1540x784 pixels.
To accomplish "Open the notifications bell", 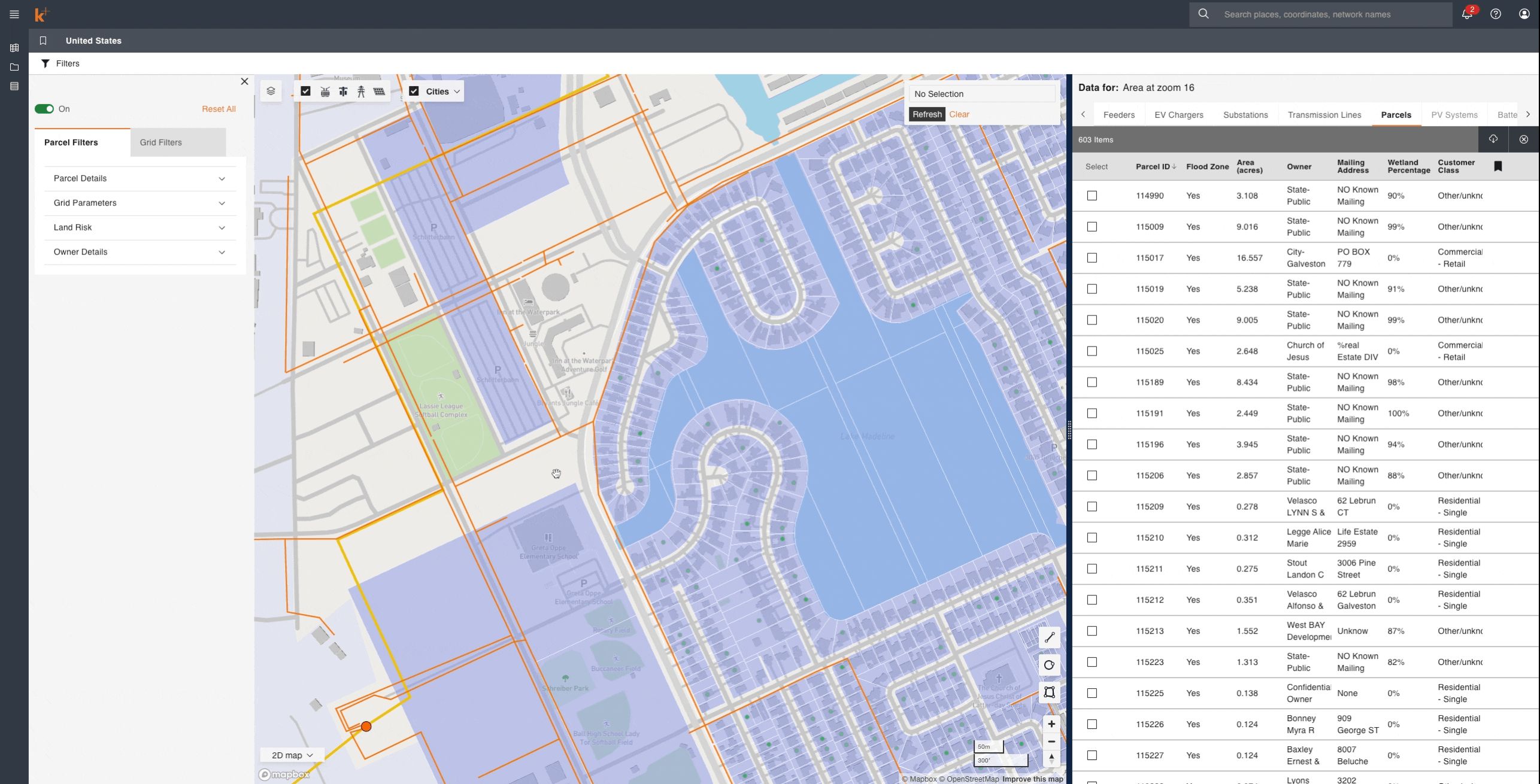I will pyautogui.click(x=1467, y=14).
